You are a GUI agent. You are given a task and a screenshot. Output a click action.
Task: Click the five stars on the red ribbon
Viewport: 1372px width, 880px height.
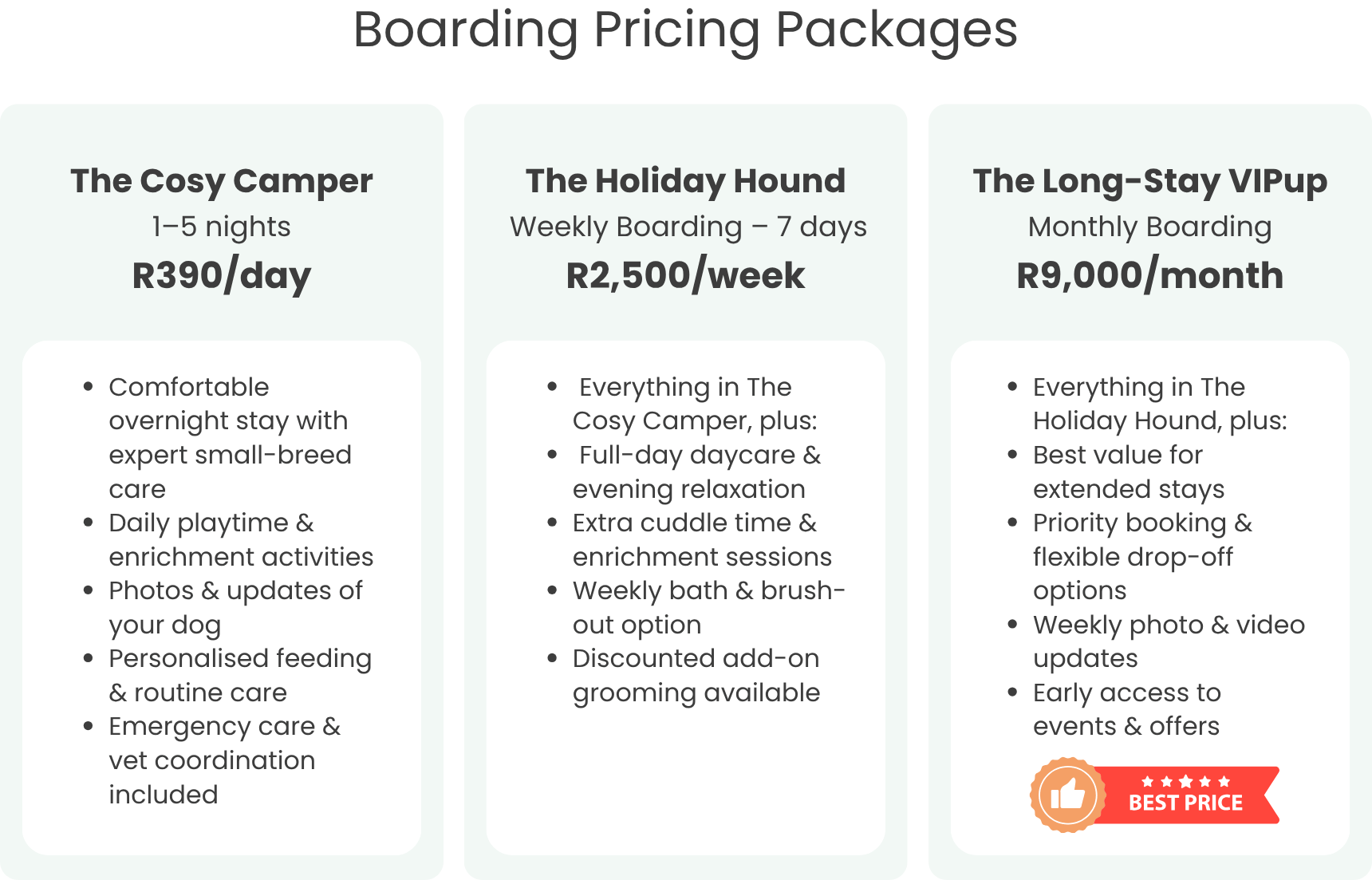tap(1185, 782)
